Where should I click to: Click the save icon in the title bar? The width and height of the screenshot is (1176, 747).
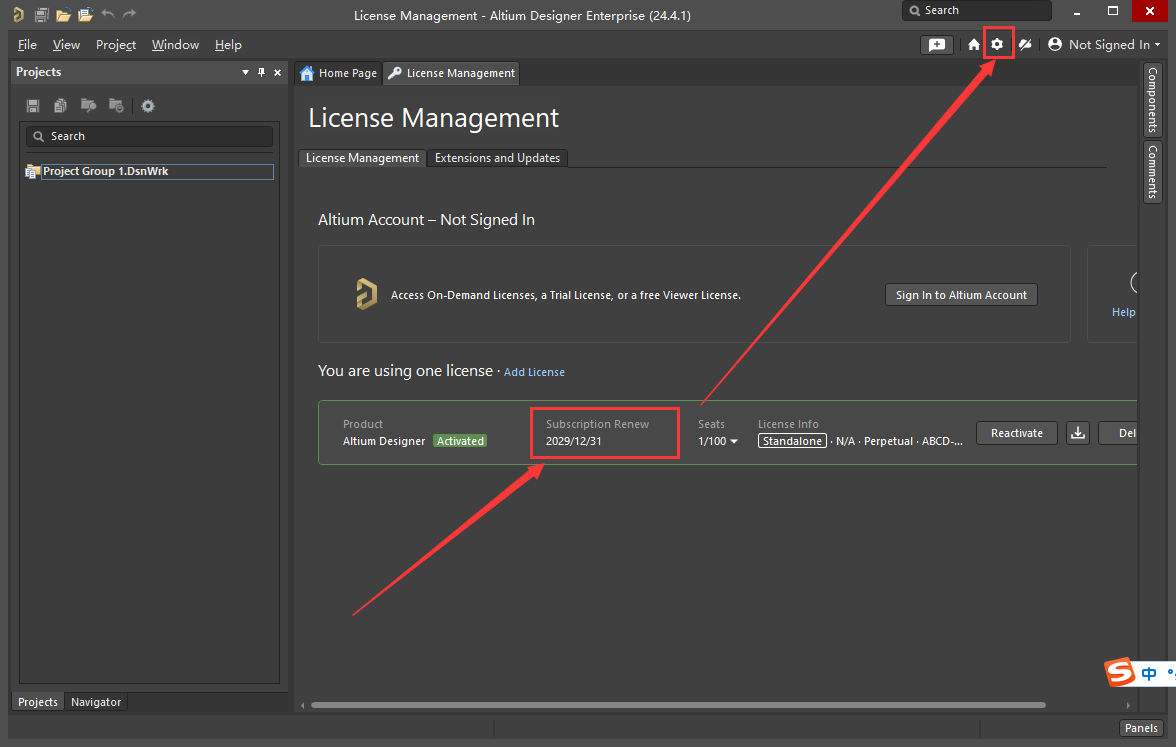41,14
